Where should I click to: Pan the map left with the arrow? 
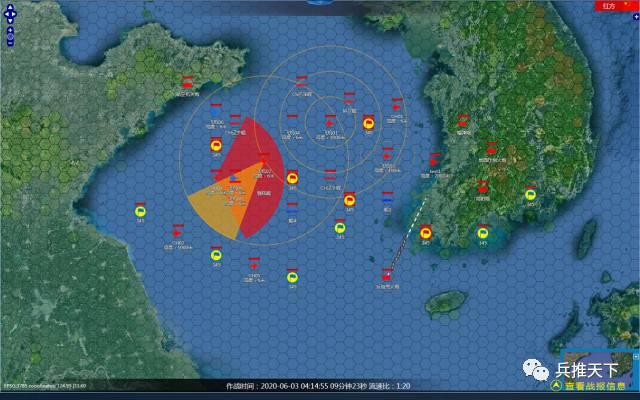click(7, 14)
